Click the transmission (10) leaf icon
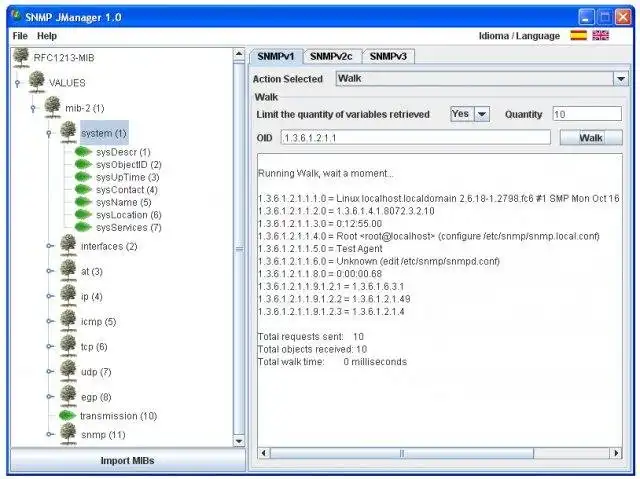The height and width of the screenshot is (479, 640). pos(67,416)
